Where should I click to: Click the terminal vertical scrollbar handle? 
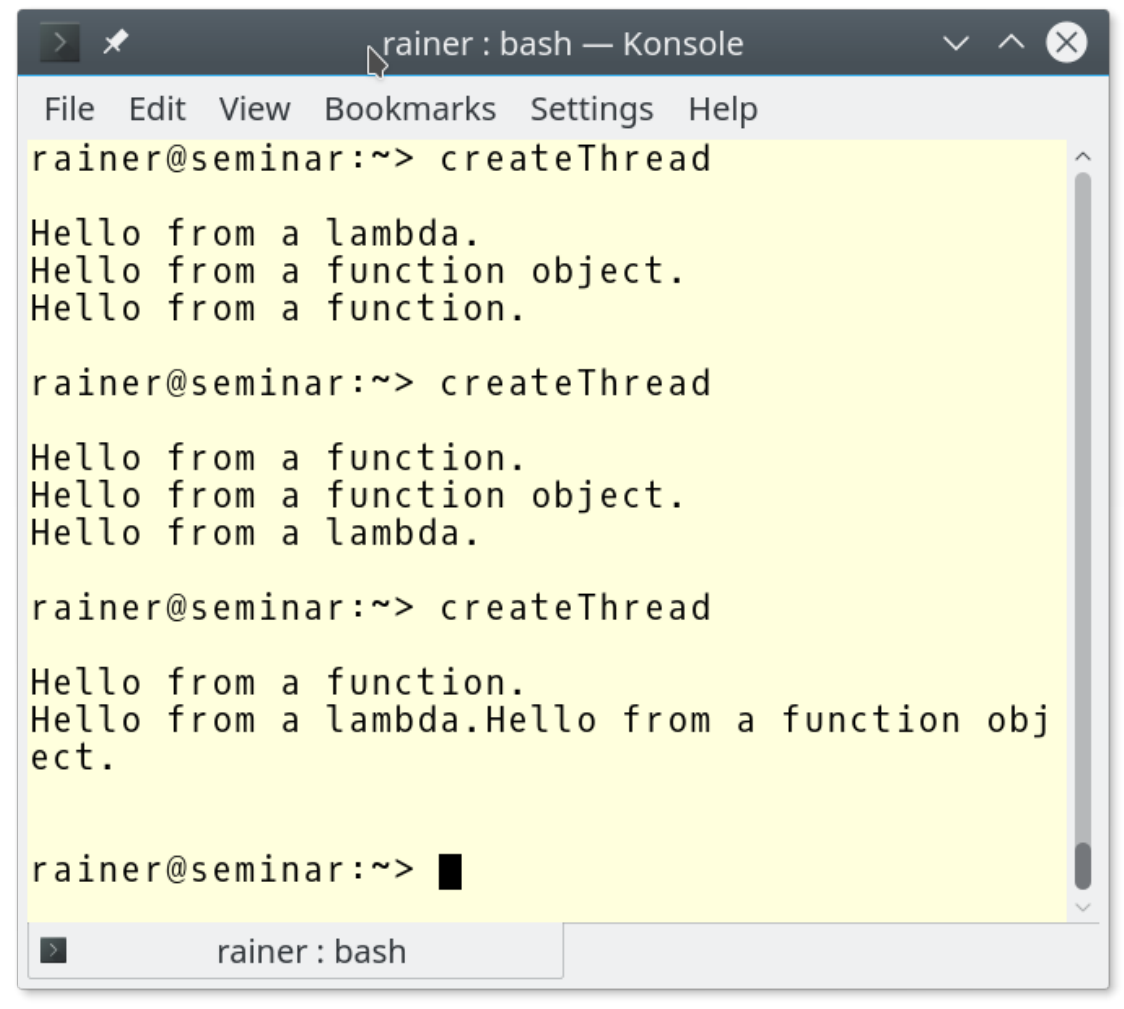tap(1082, 865)
